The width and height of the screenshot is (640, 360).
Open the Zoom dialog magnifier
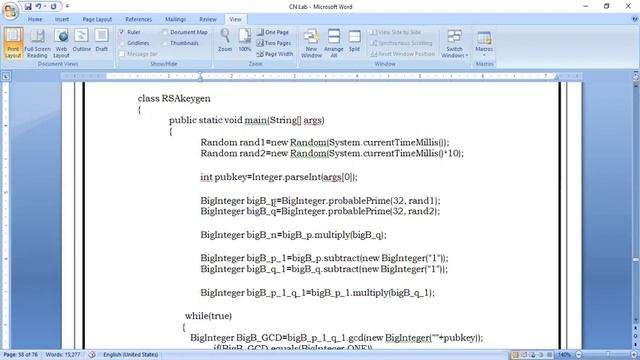(225, 40)
